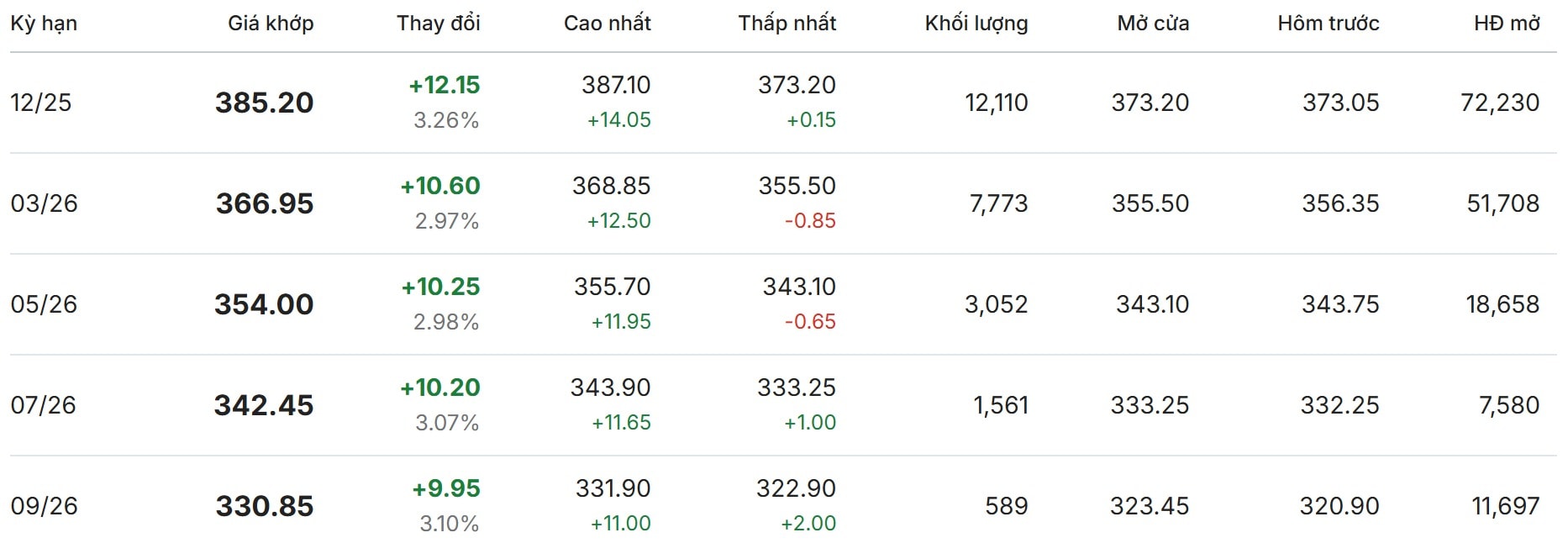Screen dimensions: 1568x543
Task: Click the Thấp nhất column header
Action: (x=787, y=24)
